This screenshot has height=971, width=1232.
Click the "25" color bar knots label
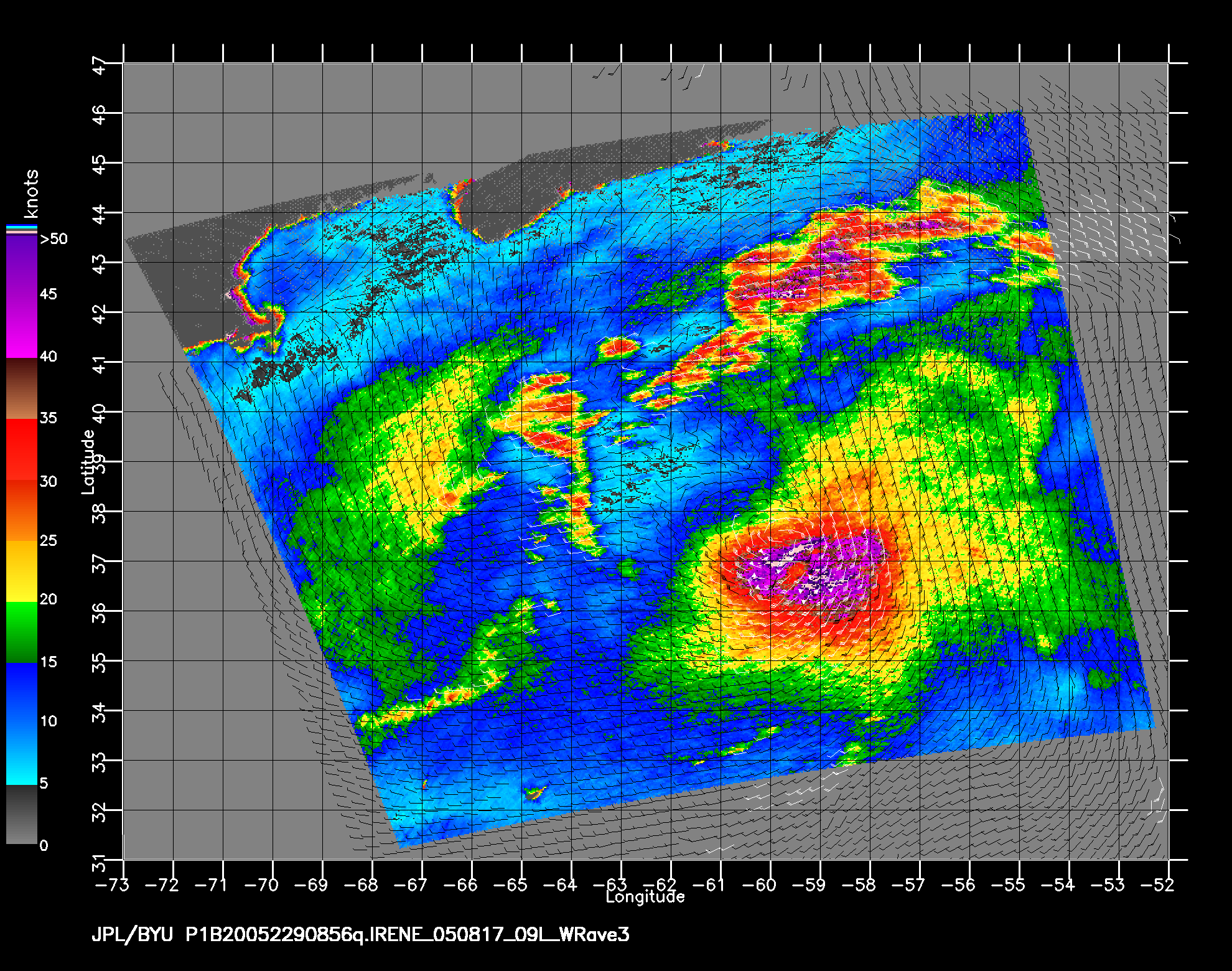tap(49, 540)
